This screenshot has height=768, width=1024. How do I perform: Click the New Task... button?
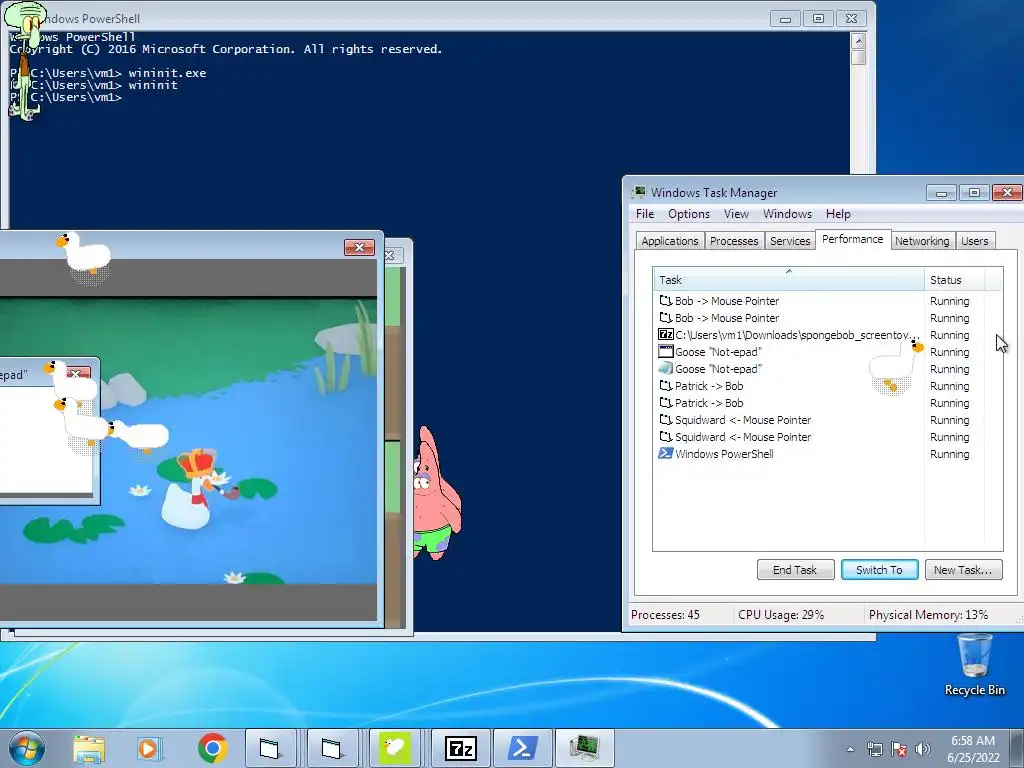[963, 569]
